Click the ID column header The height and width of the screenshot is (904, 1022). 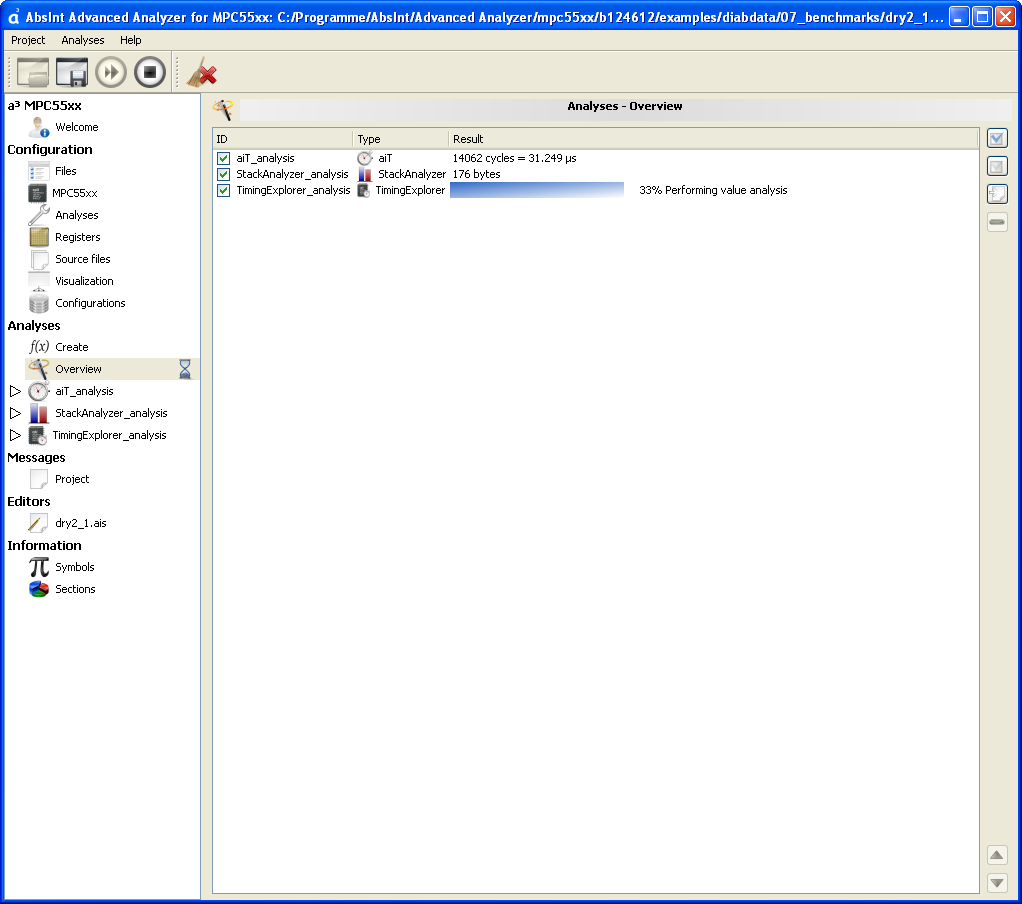tap(283, 139)
